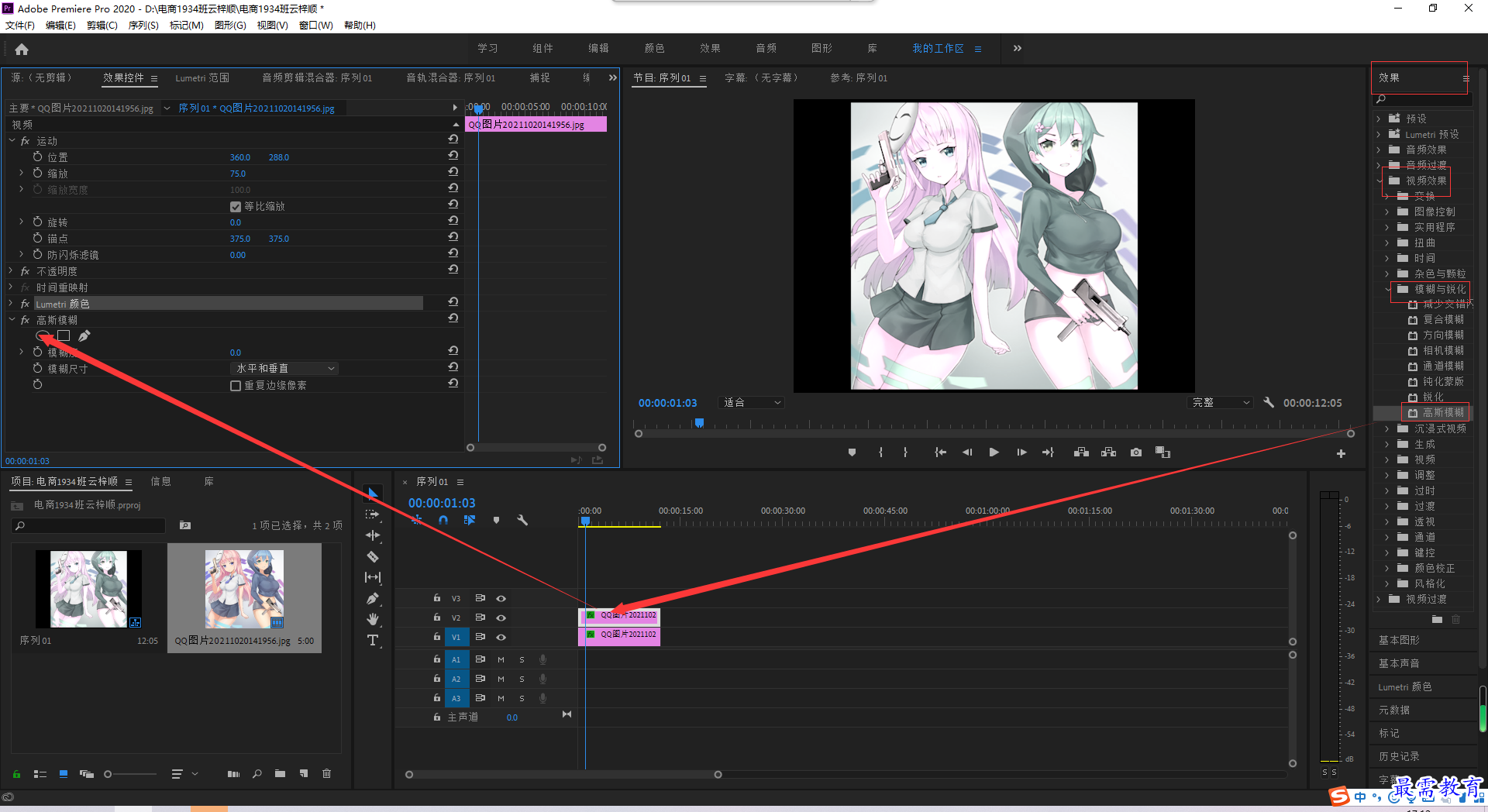Select the Selection tool arrow
The width and height of the screenshot is (1488, 812).
373,494
